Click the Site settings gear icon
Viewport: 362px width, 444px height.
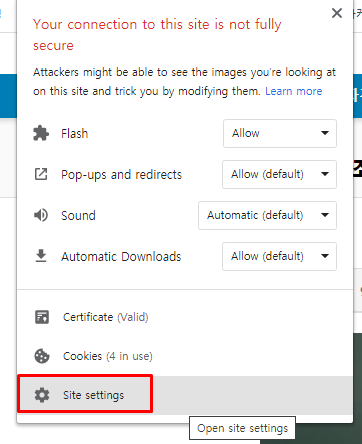click(42, 395)
